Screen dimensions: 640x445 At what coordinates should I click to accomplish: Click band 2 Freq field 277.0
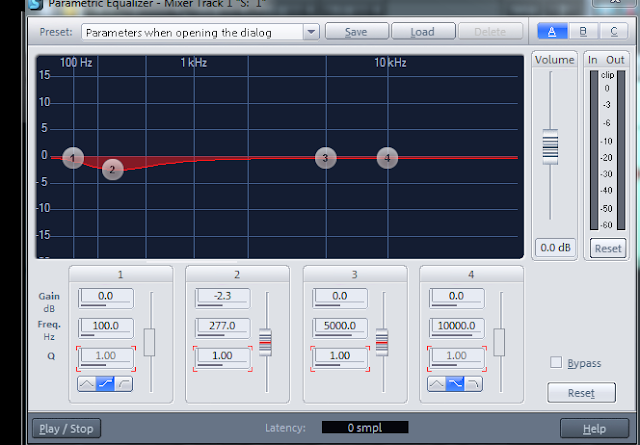(x=222, y=328)
